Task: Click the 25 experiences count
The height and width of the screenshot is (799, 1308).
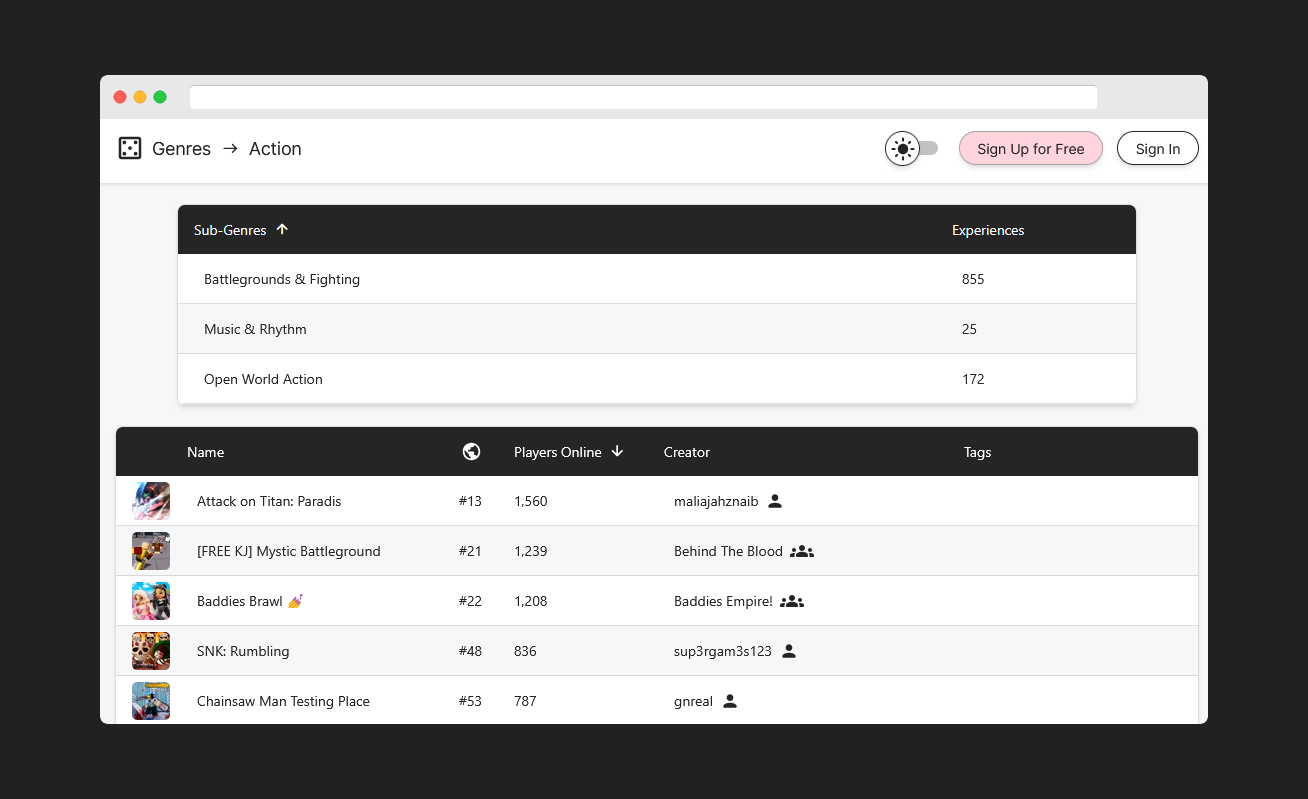Action: [969, 329]
